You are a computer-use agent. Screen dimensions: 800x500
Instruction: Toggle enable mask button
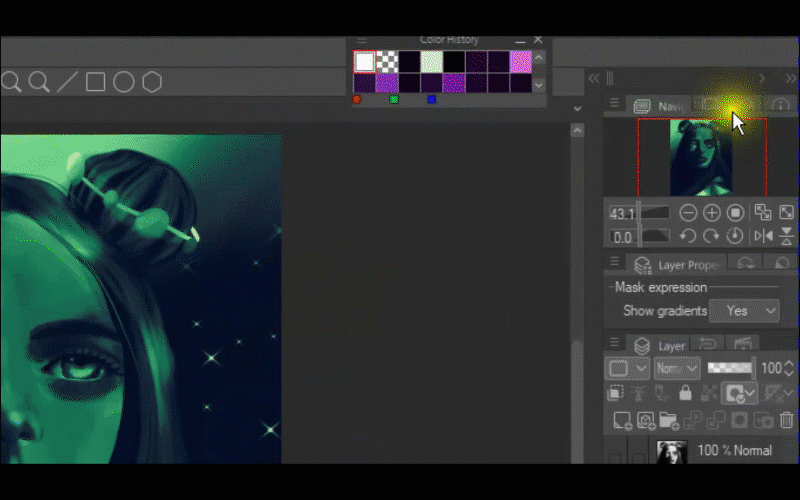735,393
